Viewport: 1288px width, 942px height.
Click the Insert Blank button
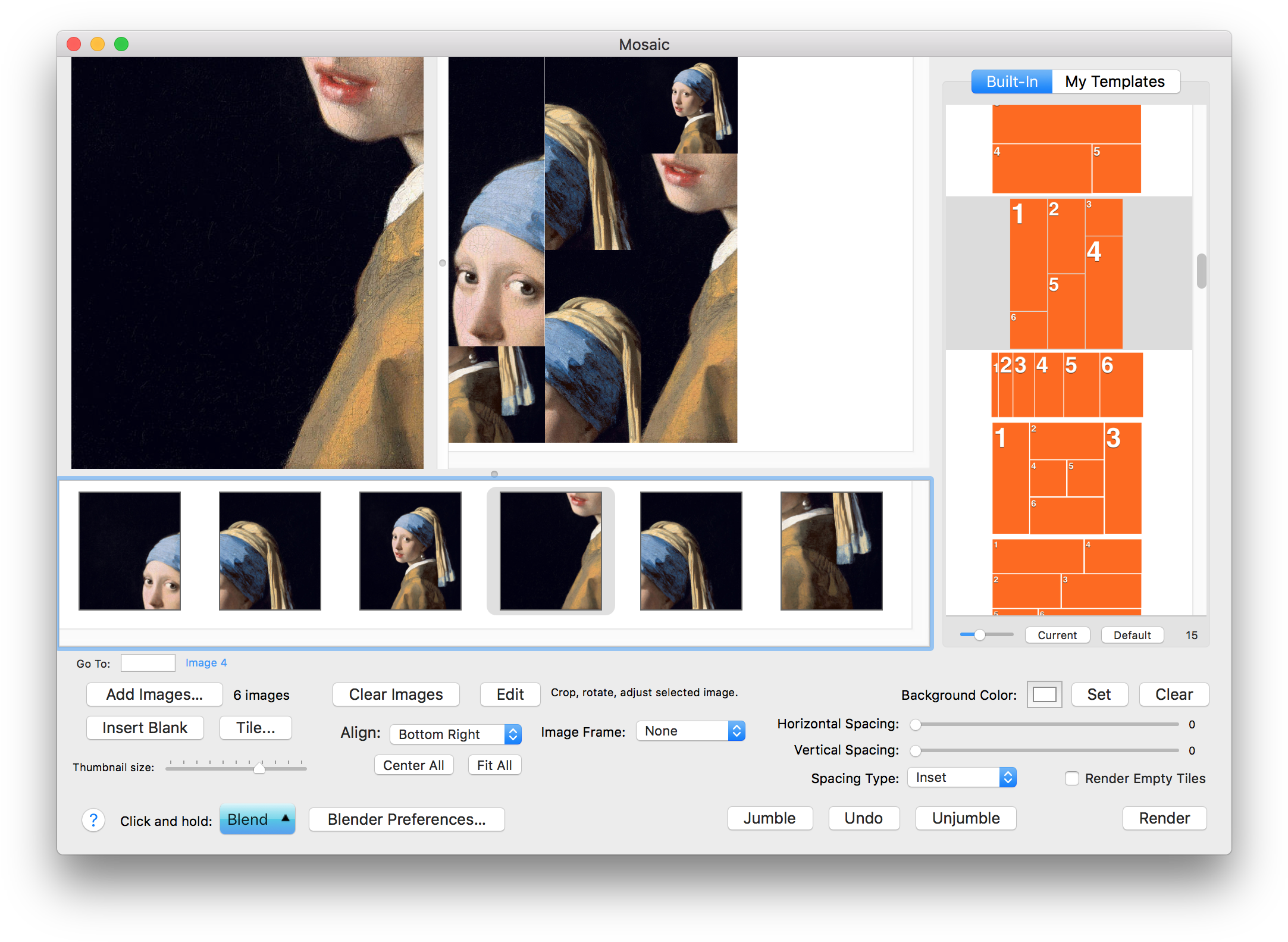(x=145, y=728)
